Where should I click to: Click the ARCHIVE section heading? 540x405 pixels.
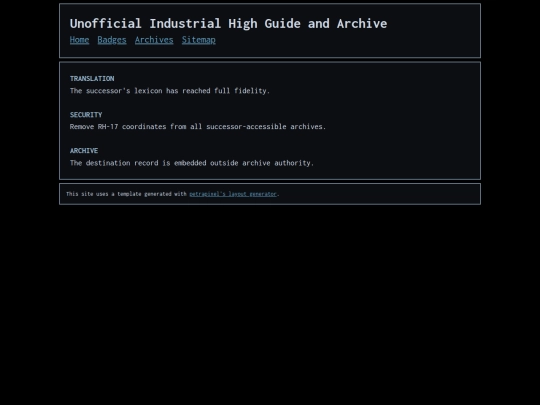pos(84,150)
